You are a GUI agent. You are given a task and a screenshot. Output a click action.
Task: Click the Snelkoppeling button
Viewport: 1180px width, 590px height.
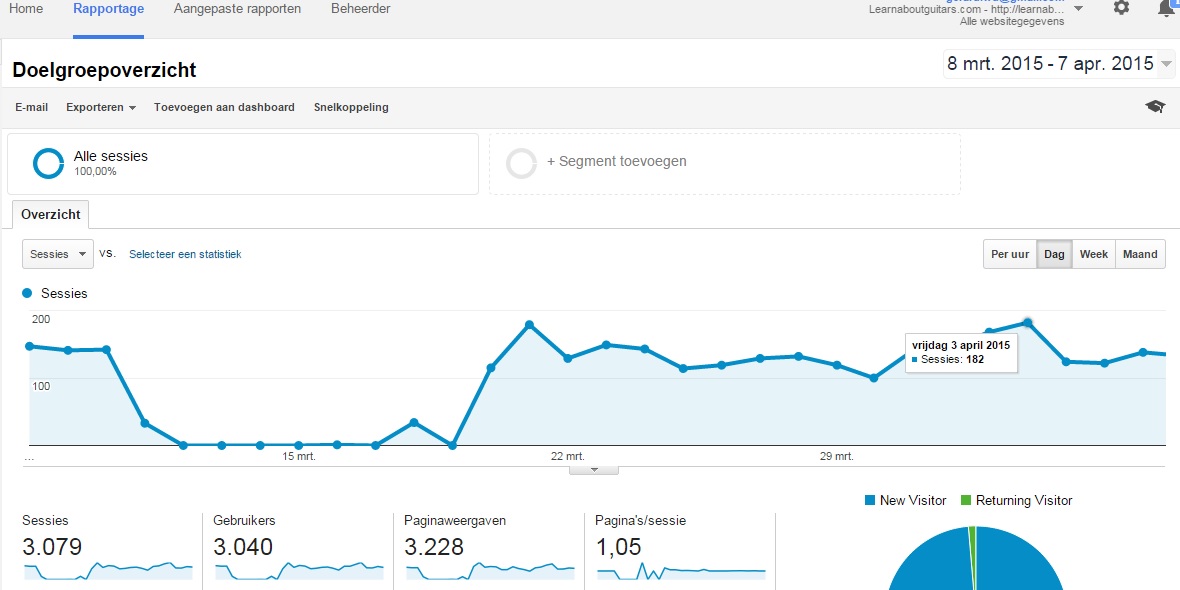click(x=351, y=108)
